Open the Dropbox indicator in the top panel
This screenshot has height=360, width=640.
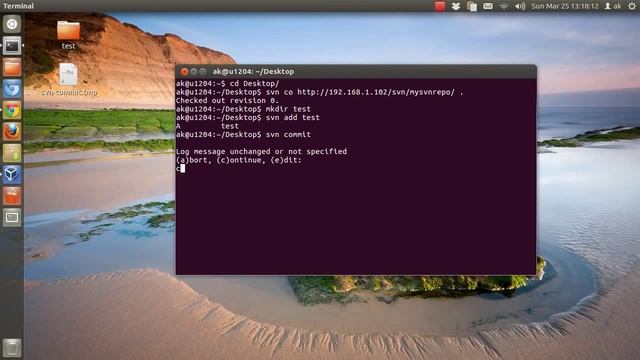456,6
